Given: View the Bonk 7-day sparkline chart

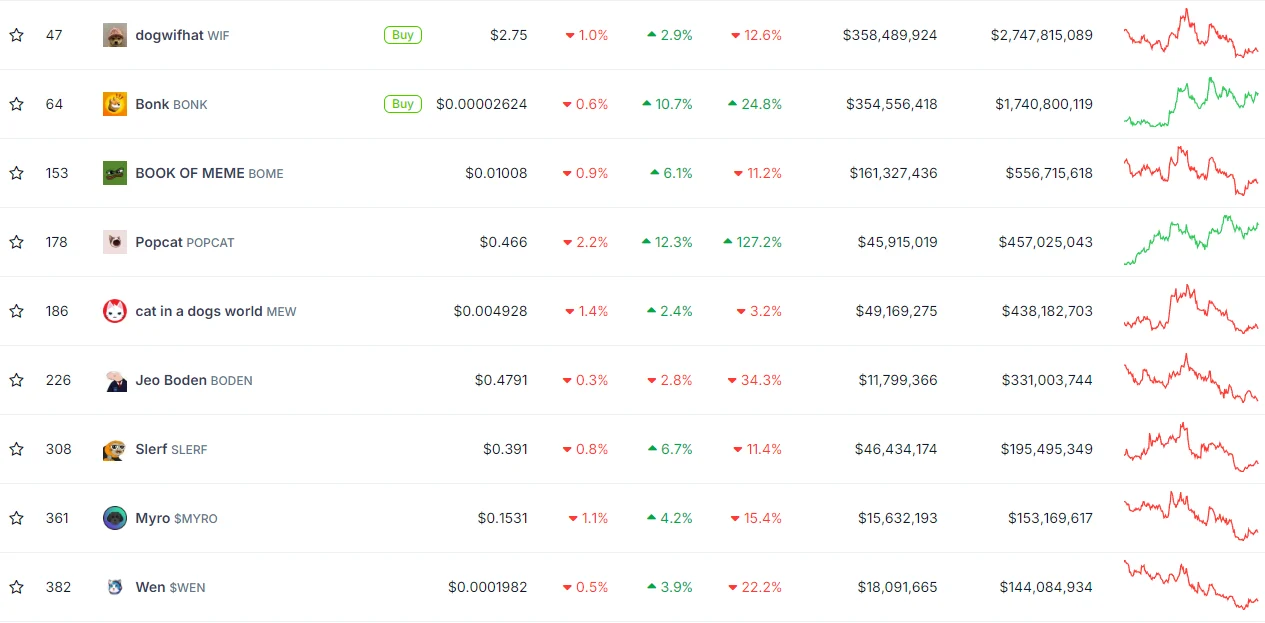Looking at the screenshot, I should (1191, 102).
